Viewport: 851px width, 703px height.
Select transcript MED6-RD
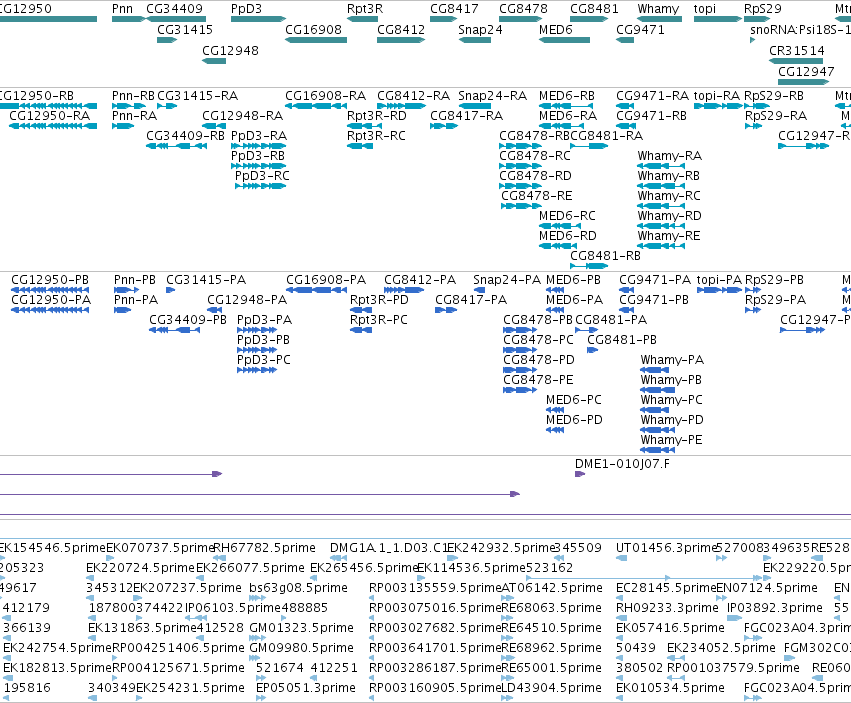(567, 236)
